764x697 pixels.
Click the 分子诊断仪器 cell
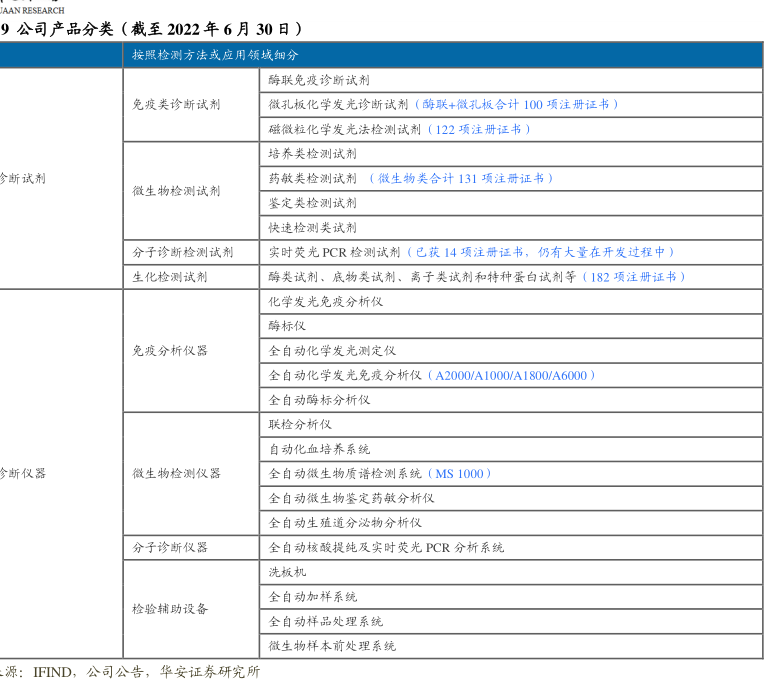tap(191, 548)
